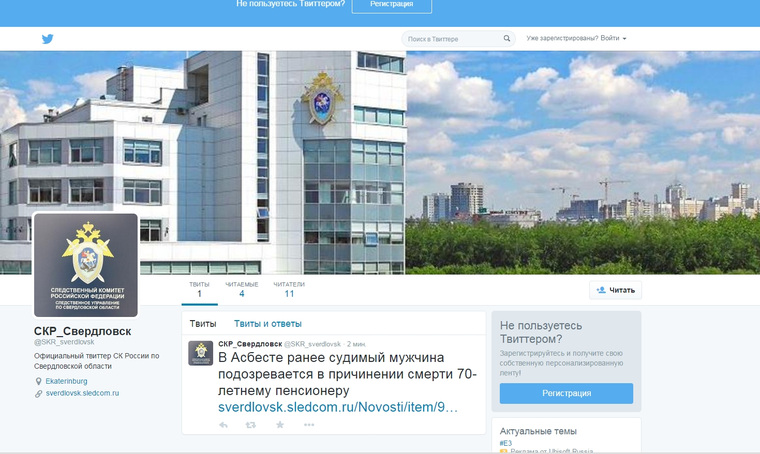760x454 pixels.
Task: Click the profile bio text 'Официальный твиттер СК России'
Action: tap(96, 361)
